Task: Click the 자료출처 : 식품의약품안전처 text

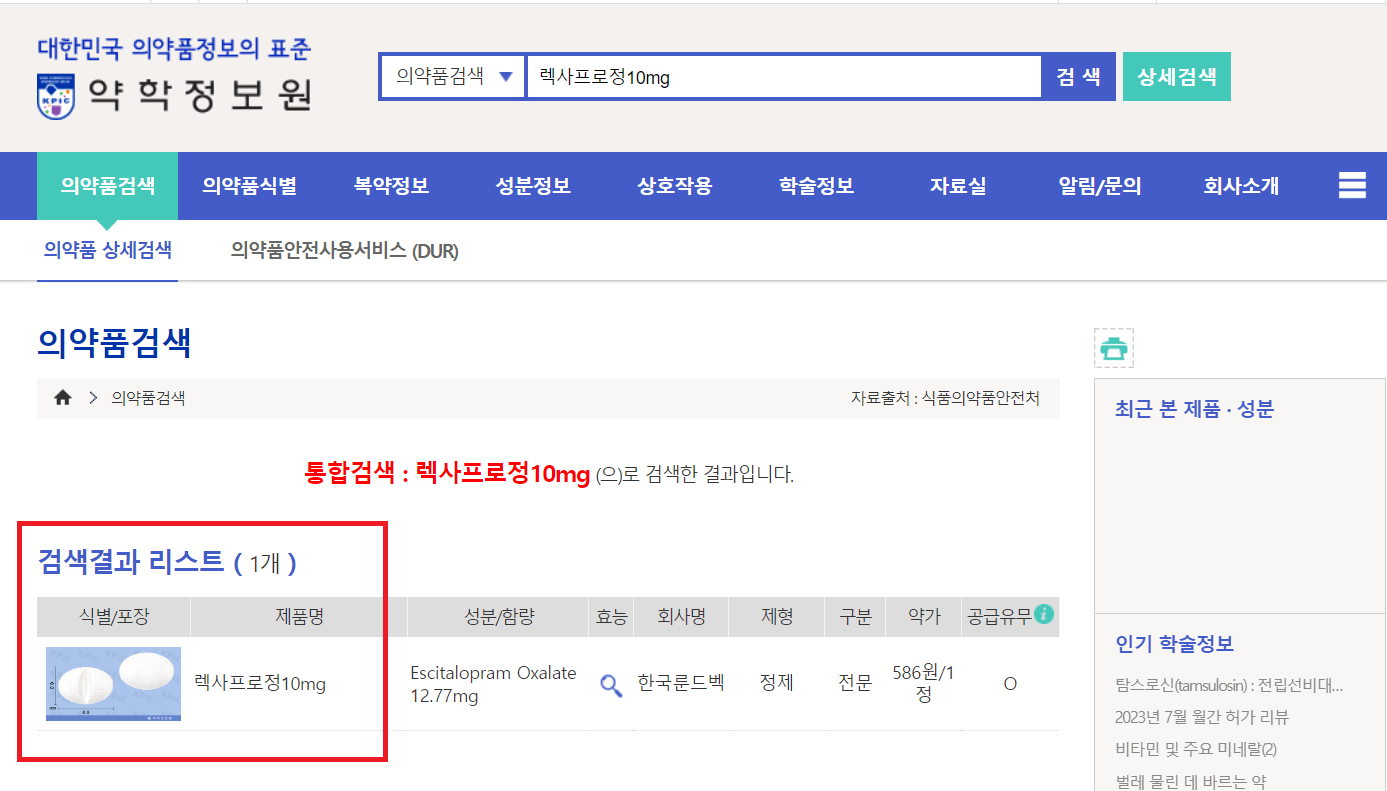Action: 945,398
